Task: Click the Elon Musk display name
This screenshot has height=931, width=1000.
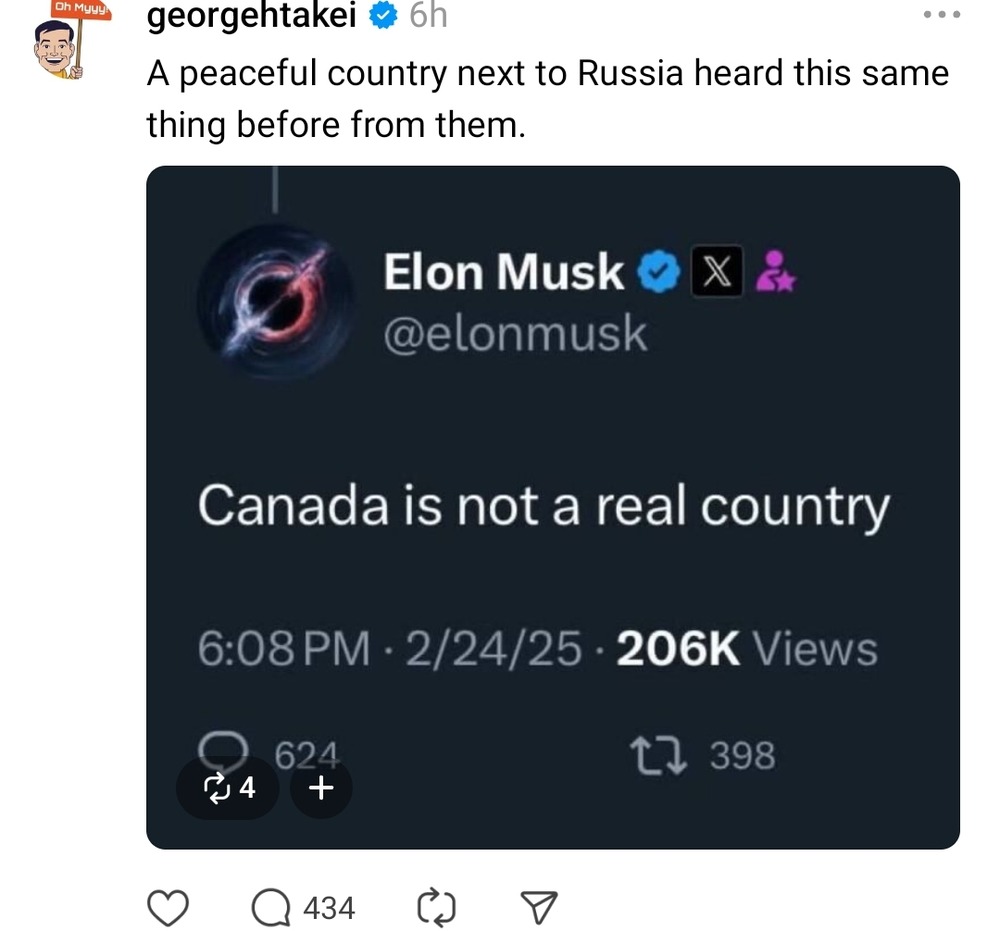Action: click(503, 271)
